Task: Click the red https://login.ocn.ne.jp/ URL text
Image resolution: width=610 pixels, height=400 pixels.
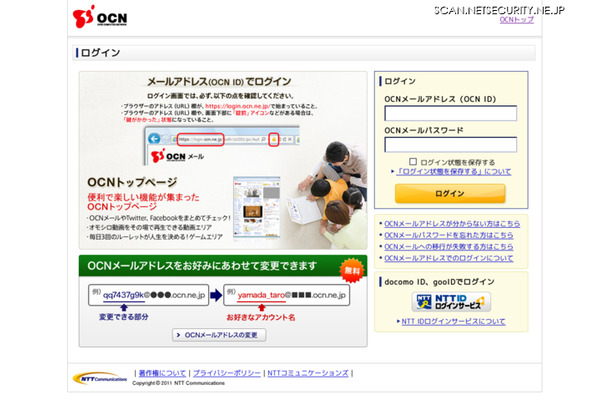Action: coord(237,106)
